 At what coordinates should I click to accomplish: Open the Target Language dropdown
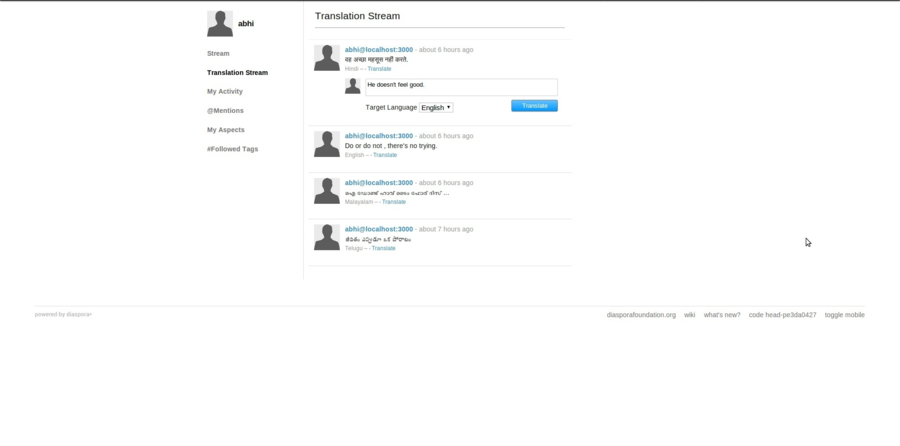(x=436, y=107)
